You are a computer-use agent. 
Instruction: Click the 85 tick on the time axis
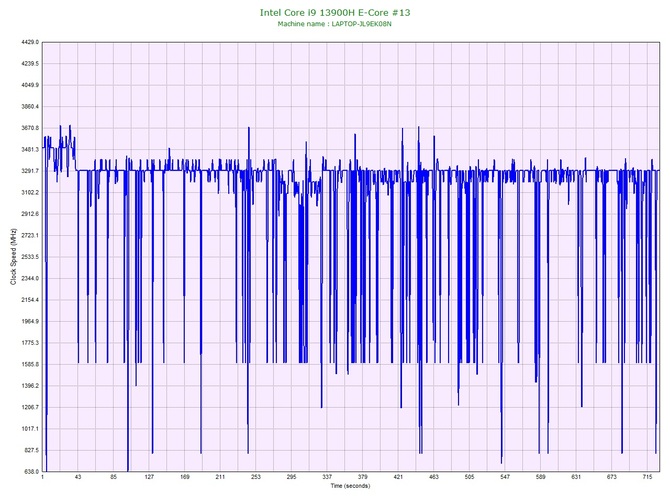[x=113, y=477]
